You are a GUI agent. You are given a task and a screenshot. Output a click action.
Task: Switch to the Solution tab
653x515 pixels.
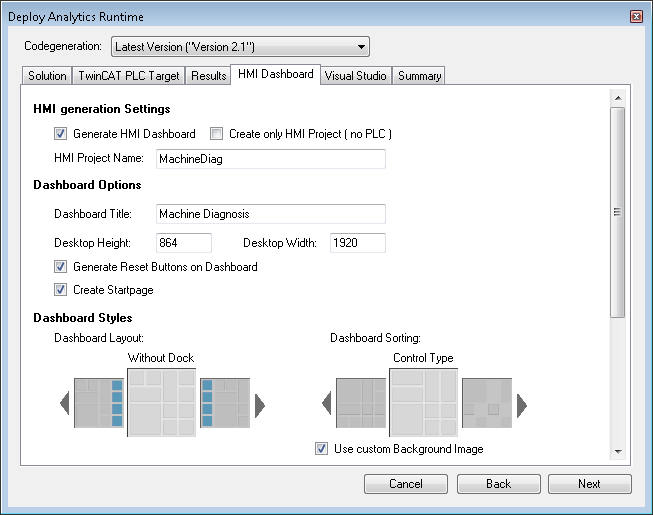(x=47, y=76)
